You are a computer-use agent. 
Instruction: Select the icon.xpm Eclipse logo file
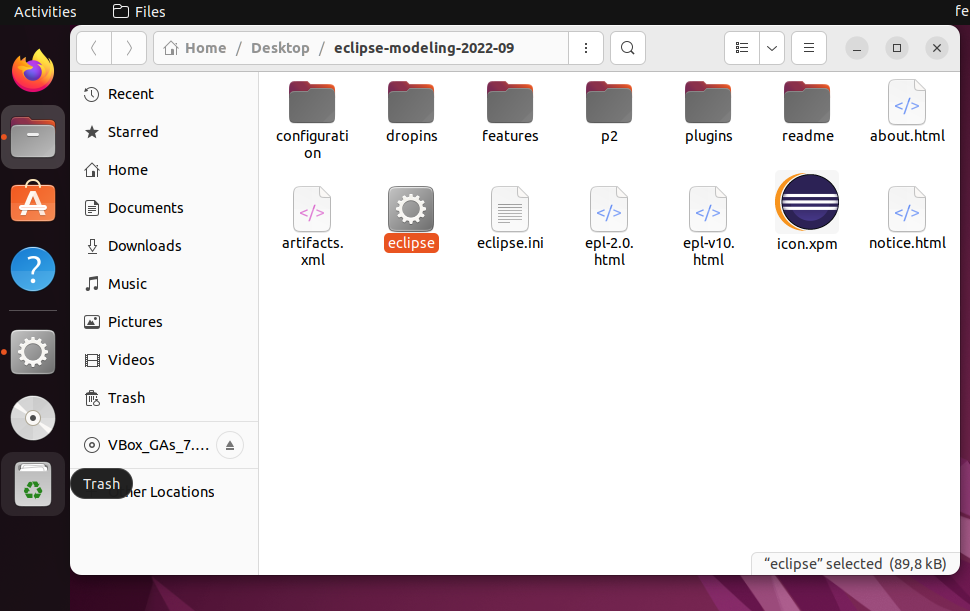pyautogui.click(x=806, y=203)
